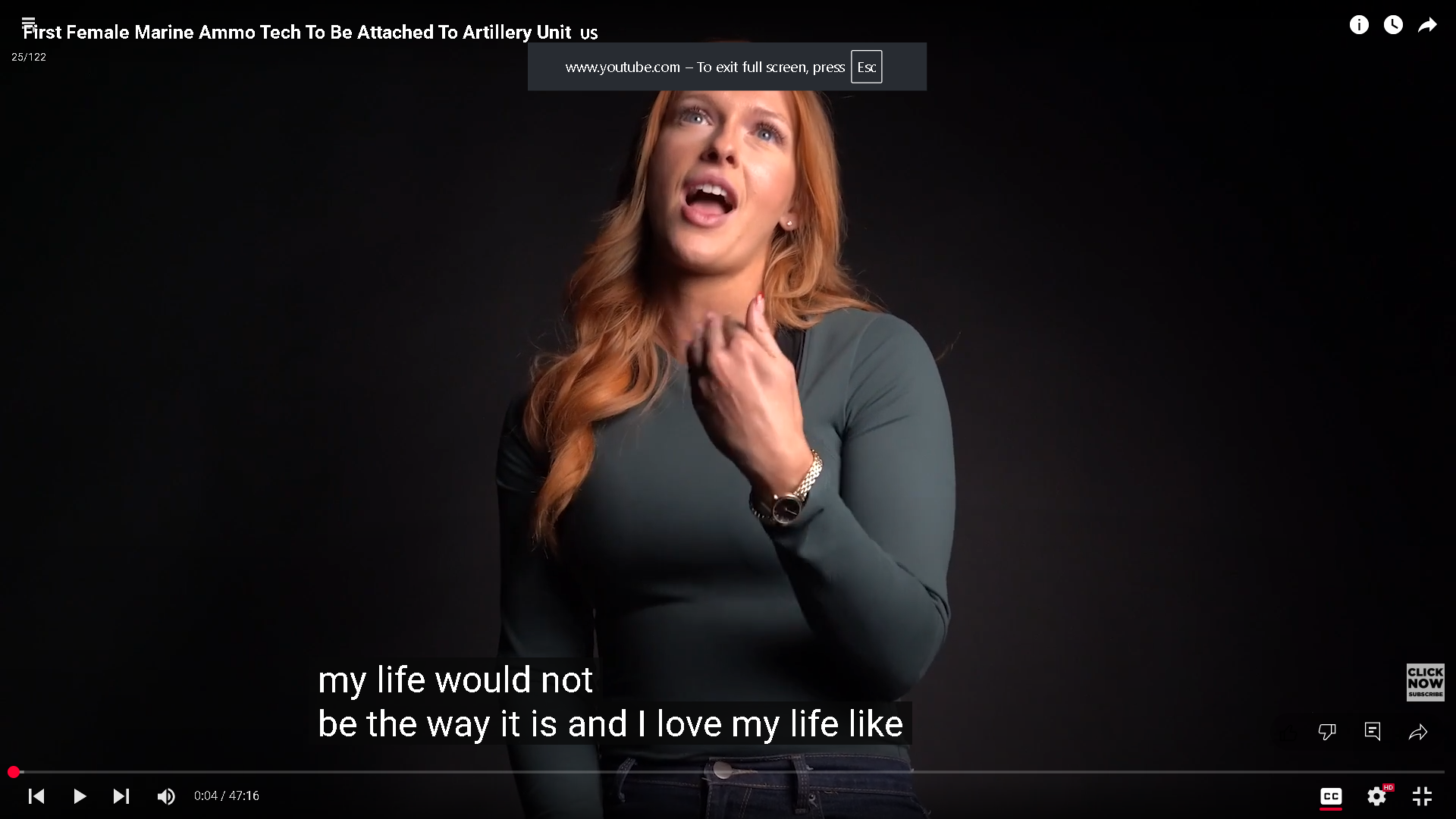This screenshot has width=1456, height=819.
Task: Share using the lower share icon
Action: click(1418, 732)
